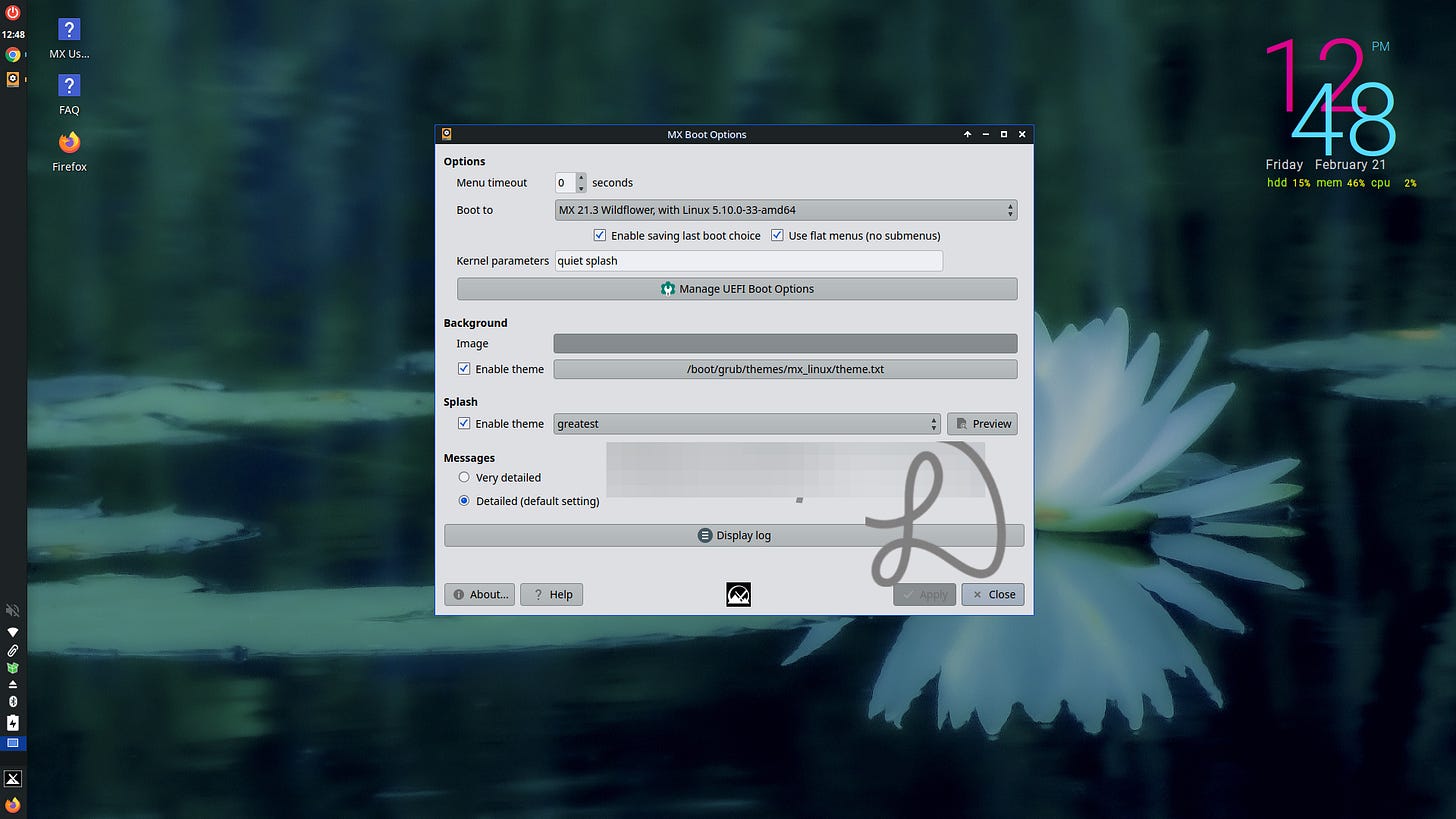
Task: Open the MX start menu icon
Action: 13,778
